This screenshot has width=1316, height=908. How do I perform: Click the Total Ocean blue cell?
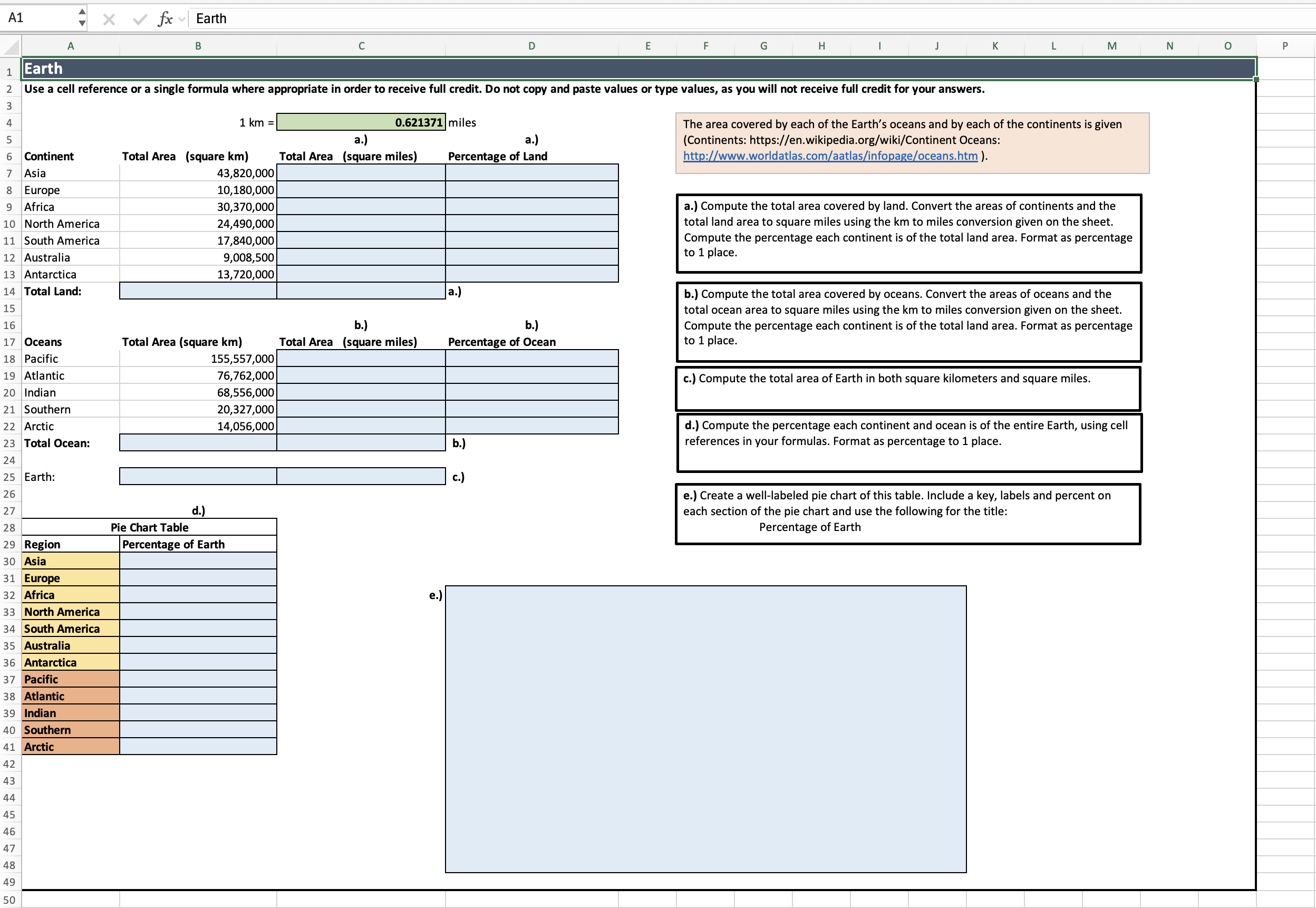tap(197, 443)
